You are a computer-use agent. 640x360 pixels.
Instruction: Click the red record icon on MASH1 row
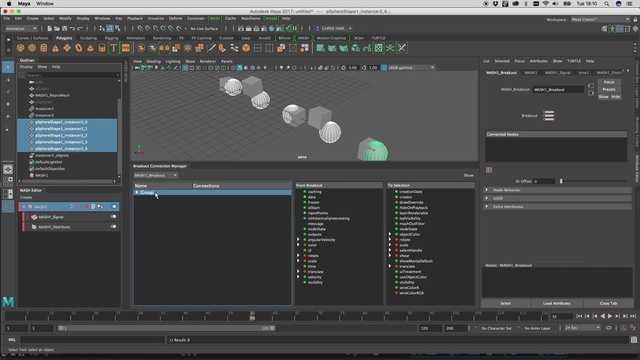coord(87,207)
